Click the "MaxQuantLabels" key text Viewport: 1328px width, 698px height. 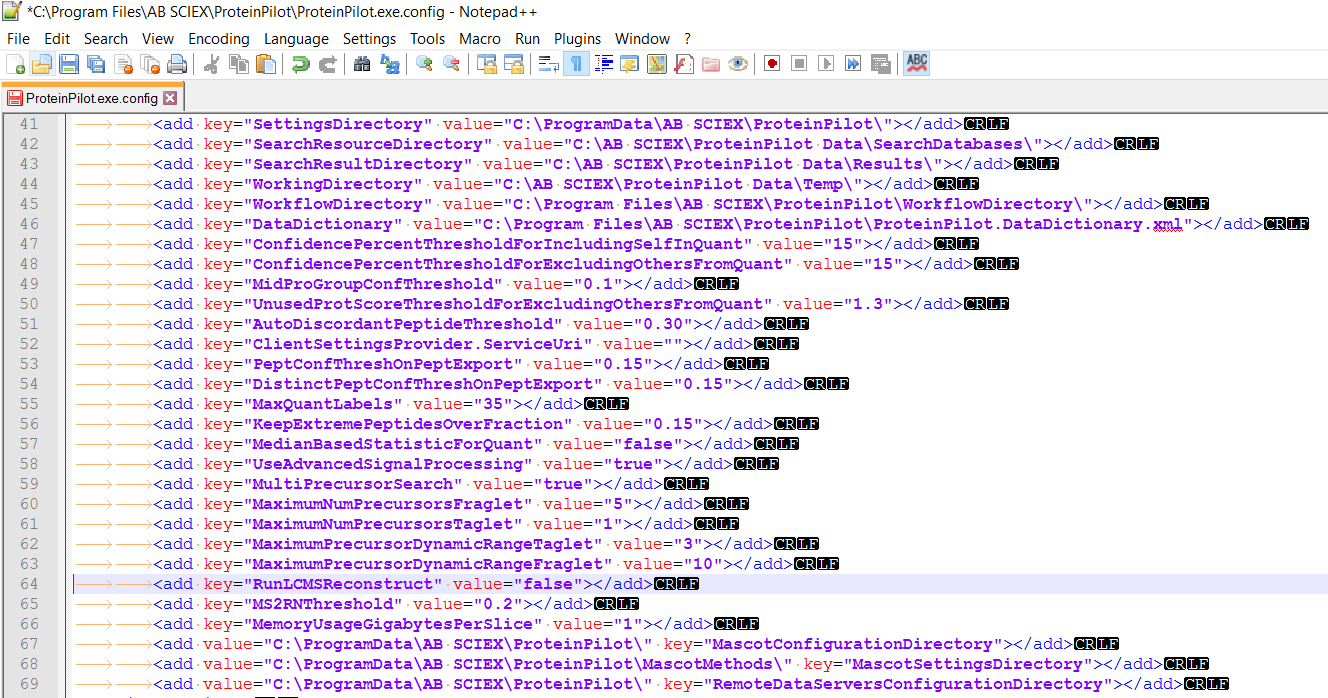(x=323, y=404)
